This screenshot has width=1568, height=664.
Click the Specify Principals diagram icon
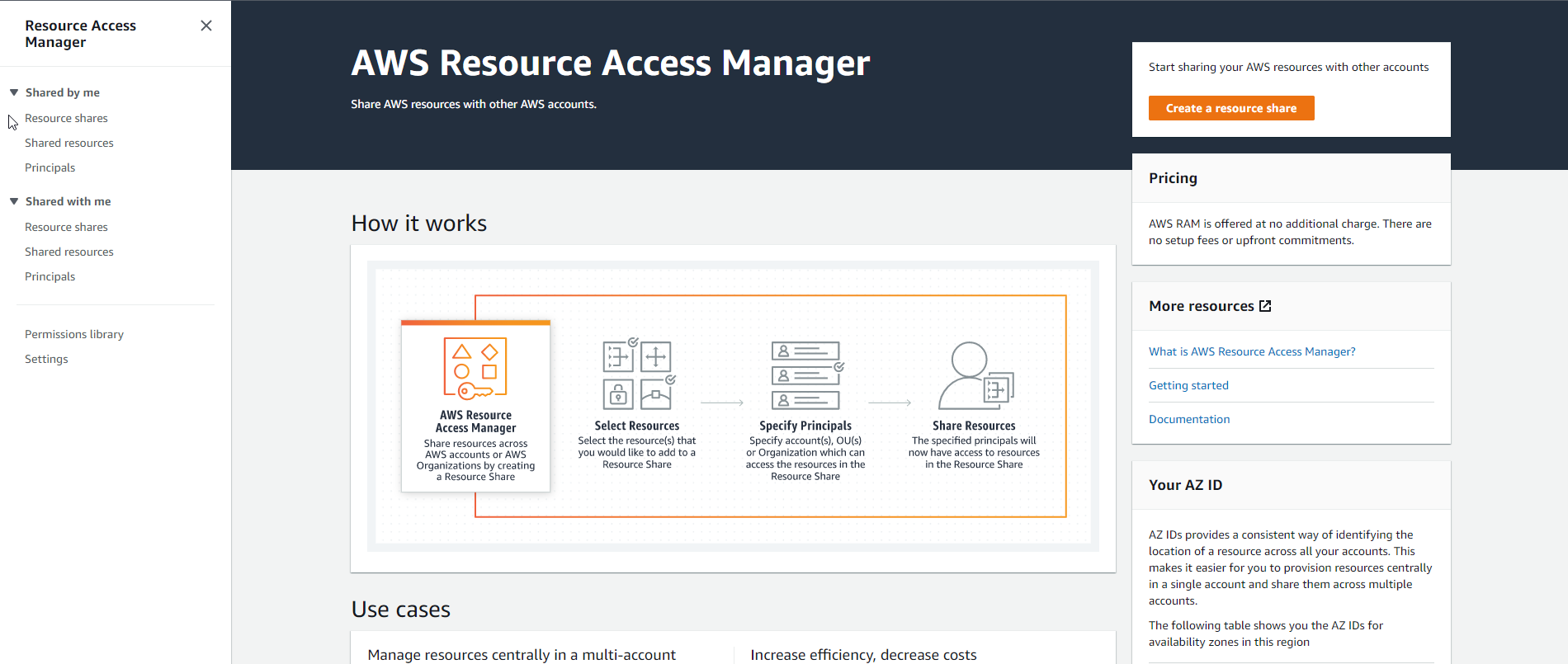click(808, 375)
